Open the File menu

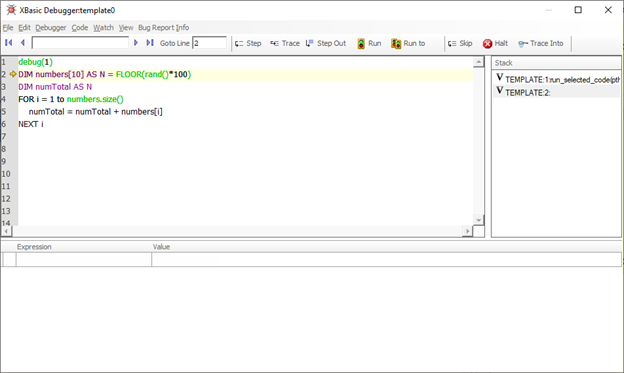(8, 27)
